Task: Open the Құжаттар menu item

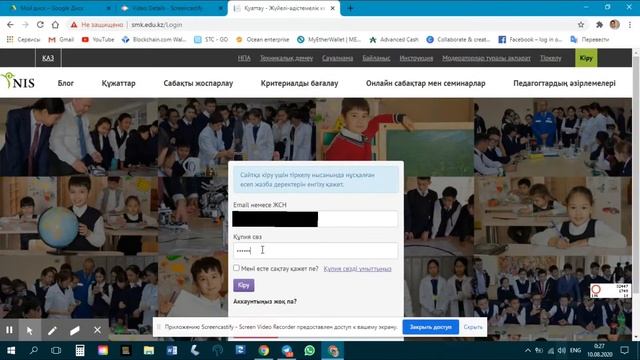Action: click(118, 83)
